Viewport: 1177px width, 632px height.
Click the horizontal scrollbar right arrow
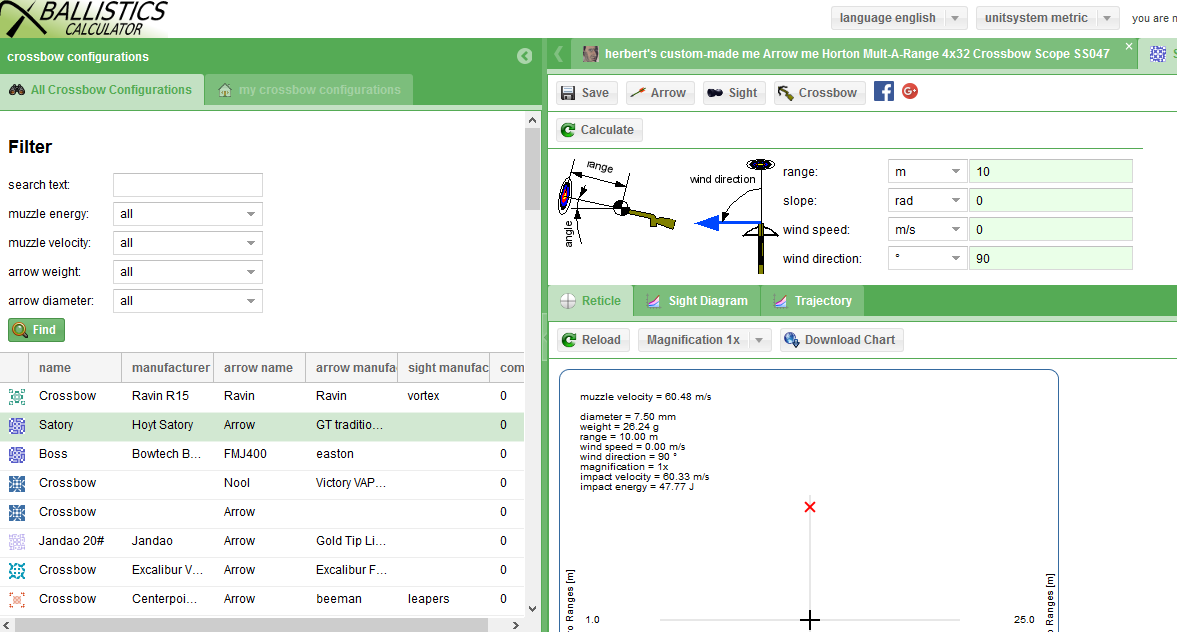[516, 625]
